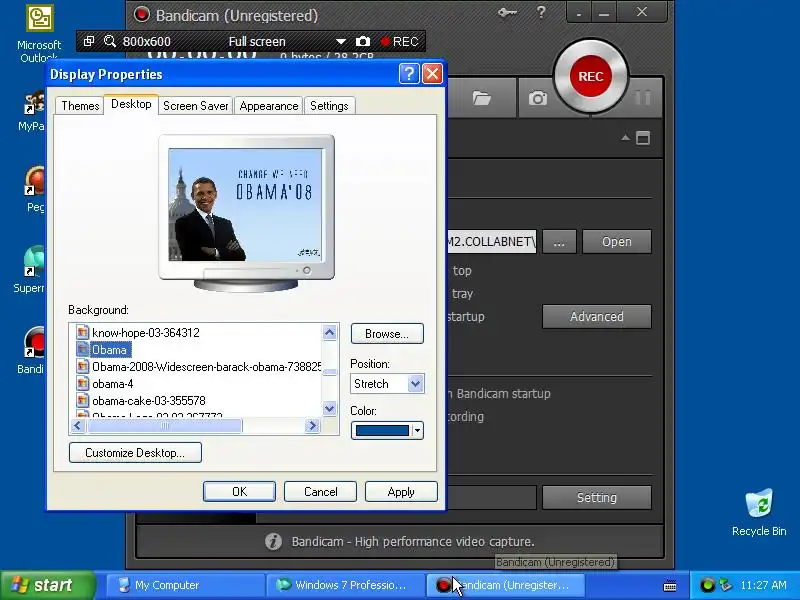
Task: Select obama-cake-03-355578 background item
Action: (x=141, y=400)
